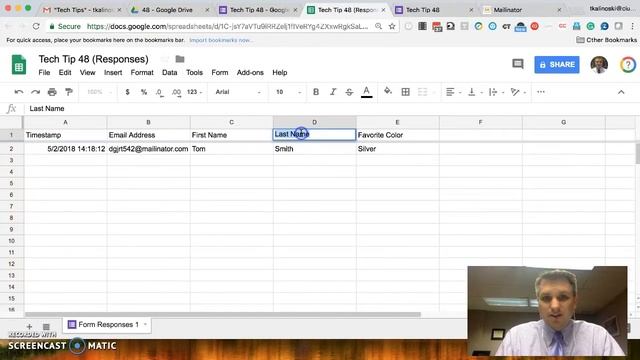This screenshot has width=640, height=360.
Task: Select column A header
Action: click(x=65, y=122)
